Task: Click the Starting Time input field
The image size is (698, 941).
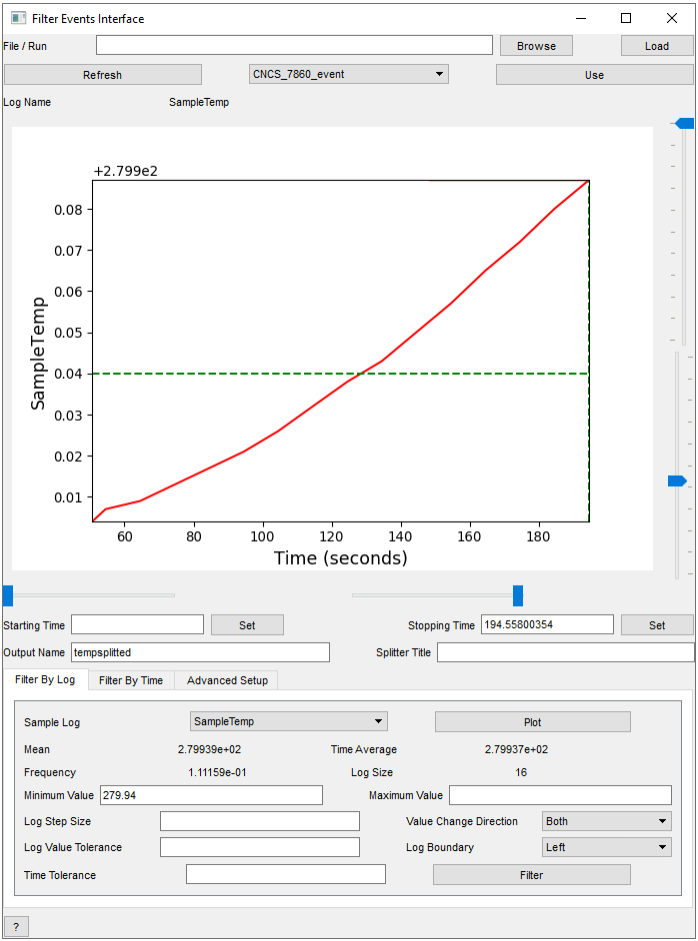Action: coord(137,624)
